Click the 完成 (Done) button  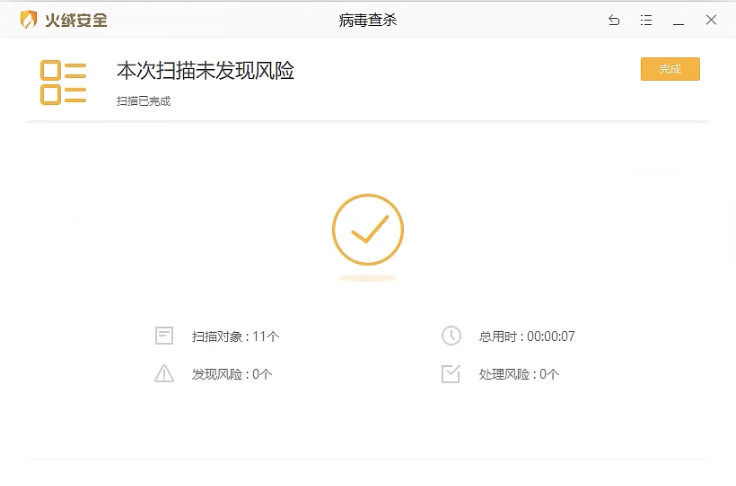point(670,69)
